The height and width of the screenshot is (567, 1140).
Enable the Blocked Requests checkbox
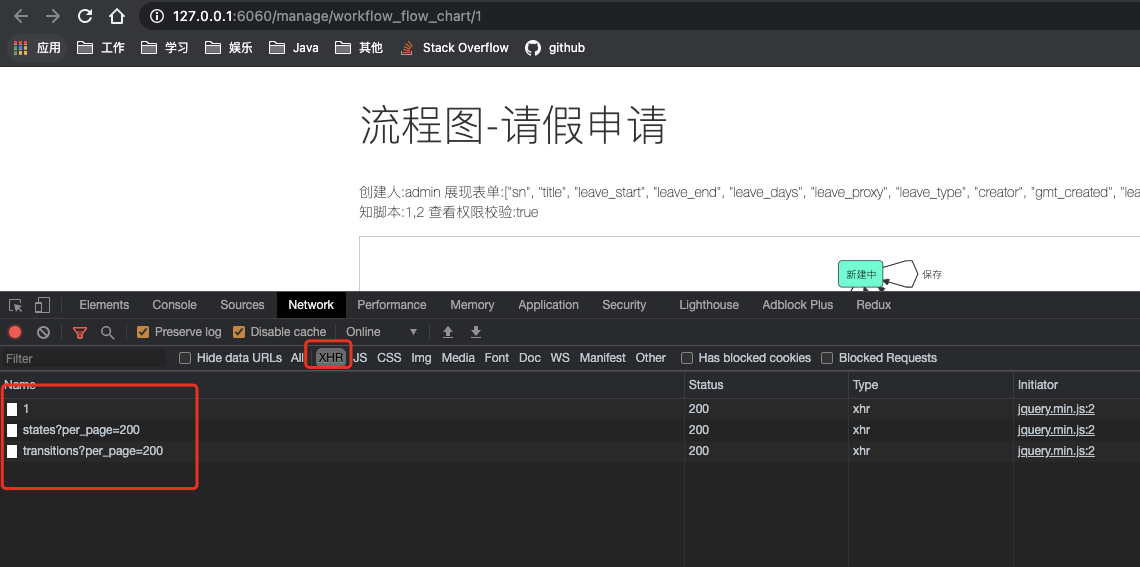pos(827,358)
